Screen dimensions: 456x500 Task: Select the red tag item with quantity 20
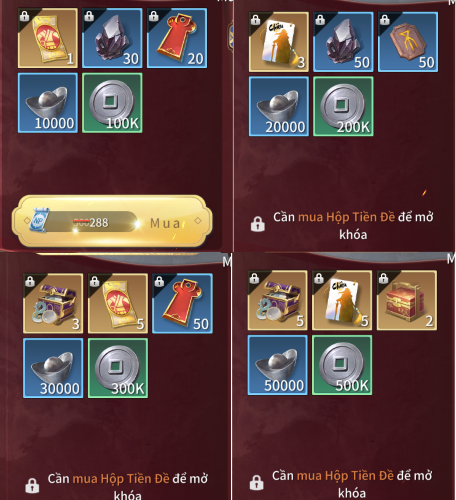177,38
